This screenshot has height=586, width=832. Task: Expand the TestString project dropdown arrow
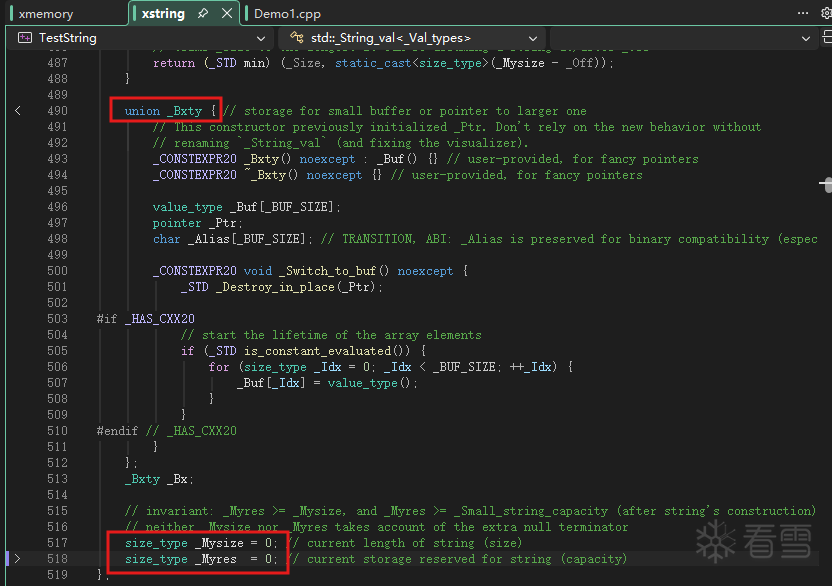[261, 39]
